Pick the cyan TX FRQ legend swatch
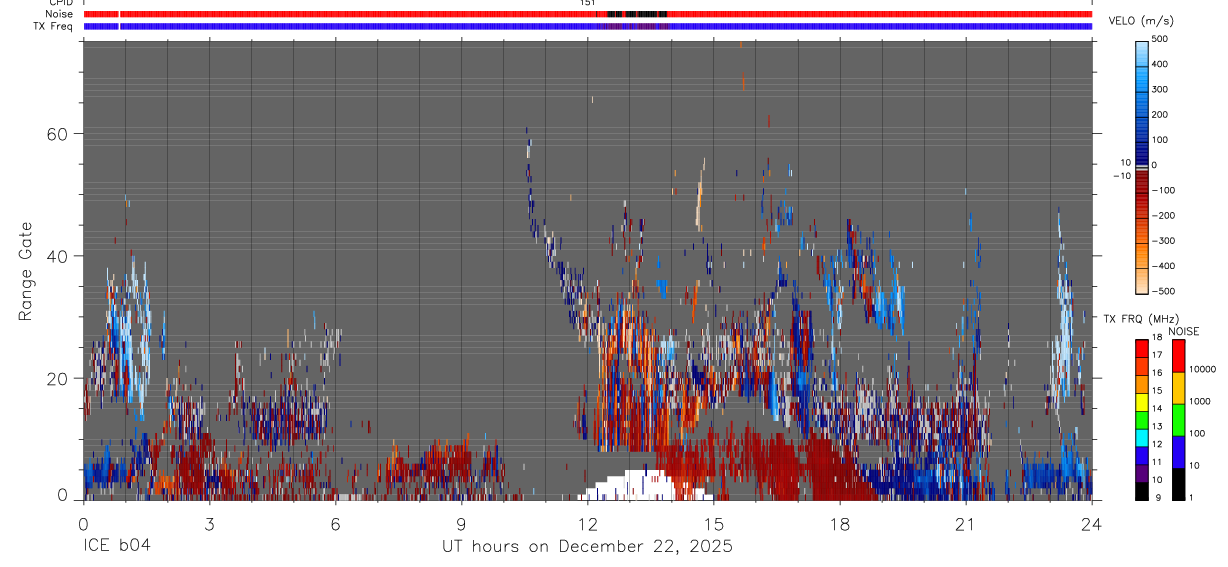Image resolution: width=1228 pixels, height=567 pixels. click(x=1142, y=437)
